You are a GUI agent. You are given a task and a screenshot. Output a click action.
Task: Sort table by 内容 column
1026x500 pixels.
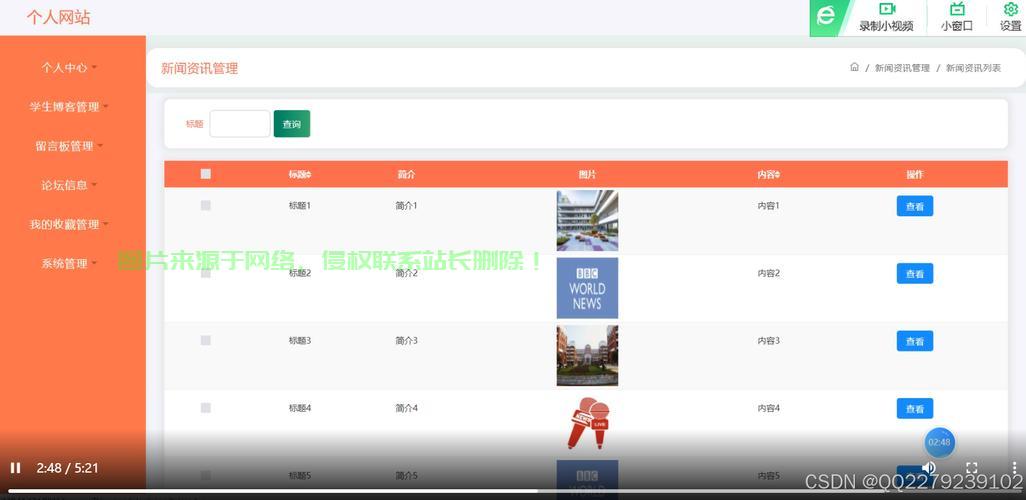click(x=769, y=175)
